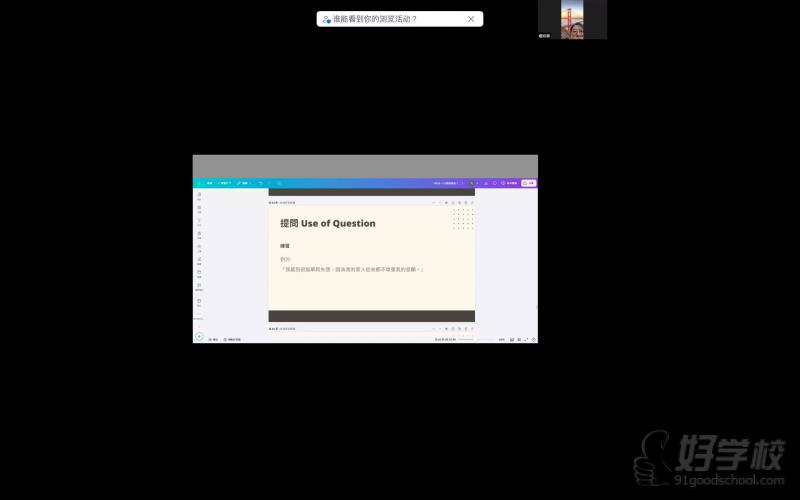Open the Text panel in left sidebar

pyautogui.click(x=199, y=222)
